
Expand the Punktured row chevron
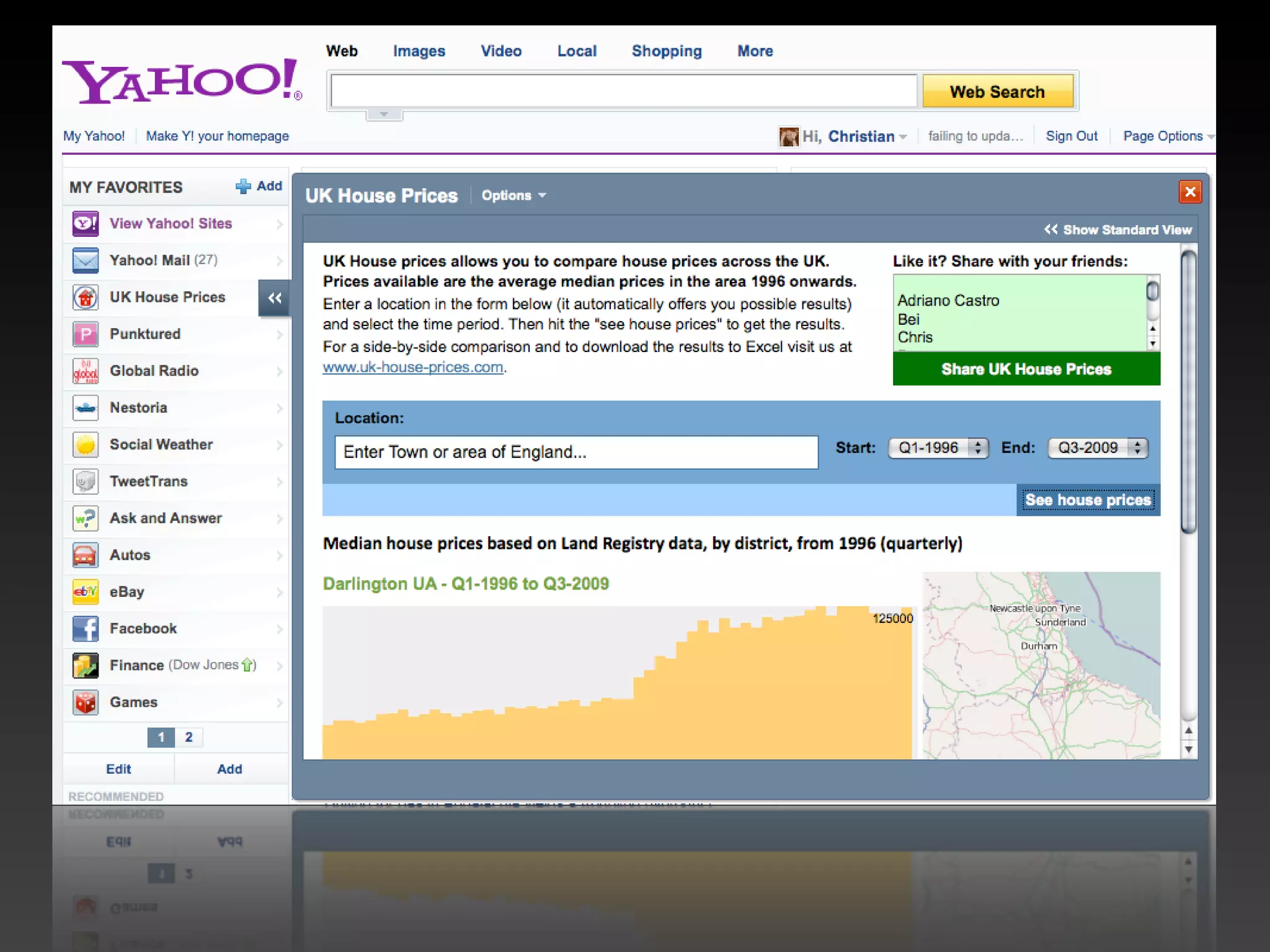click(x=280, y=335)
